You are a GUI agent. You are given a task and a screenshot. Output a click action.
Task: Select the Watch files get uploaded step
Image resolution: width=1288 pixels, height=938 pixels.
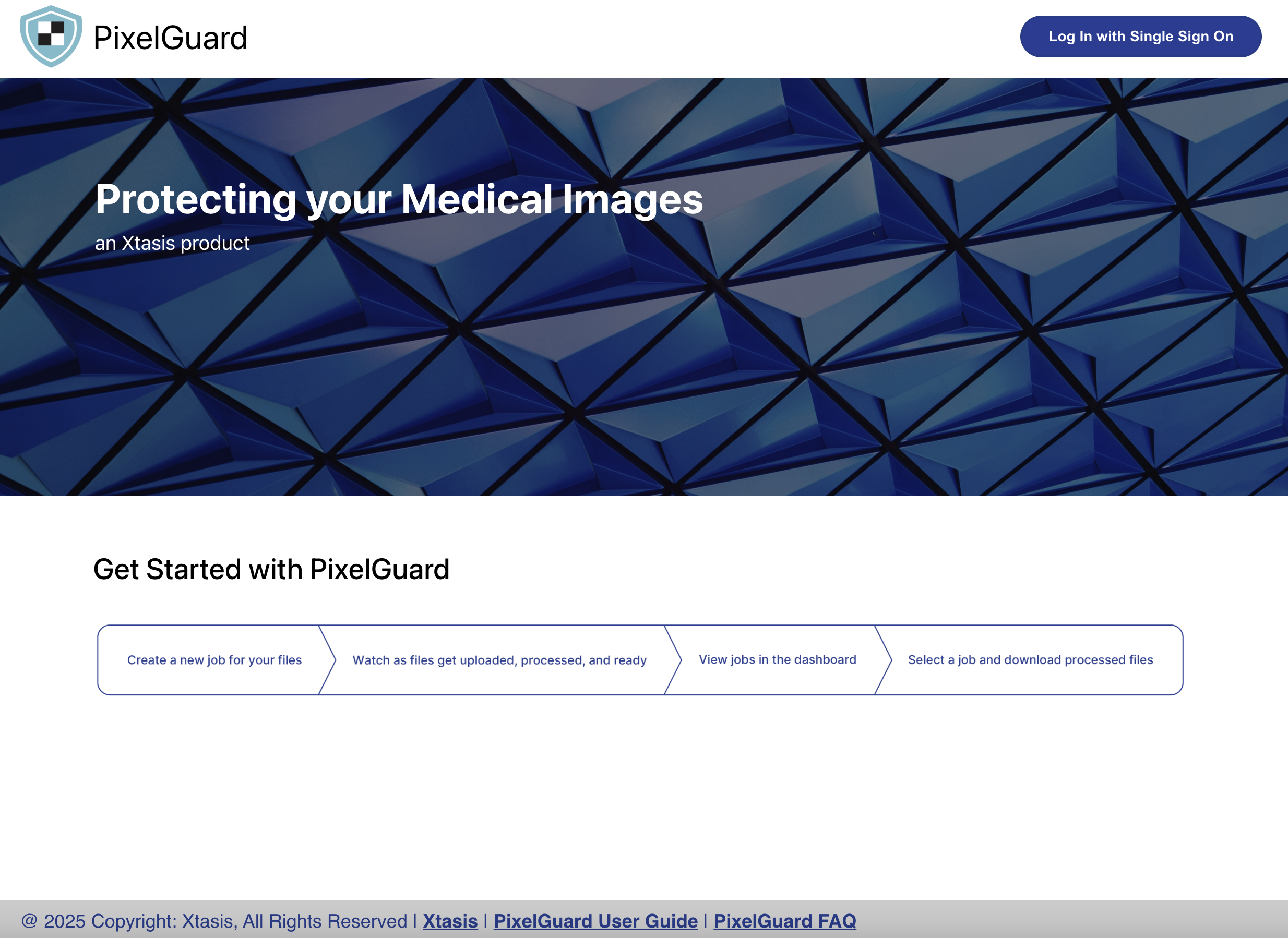click(499, 660)
